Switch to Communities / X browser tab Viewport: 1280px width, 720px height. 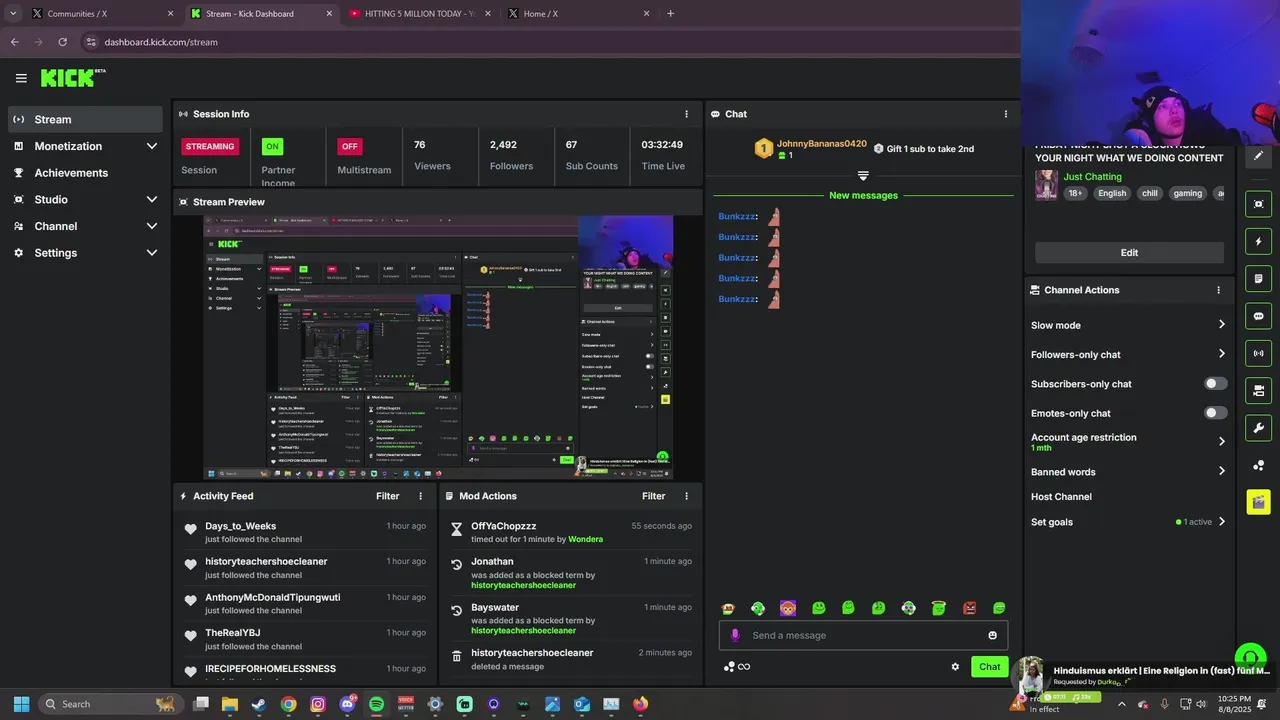pos(102,14)
